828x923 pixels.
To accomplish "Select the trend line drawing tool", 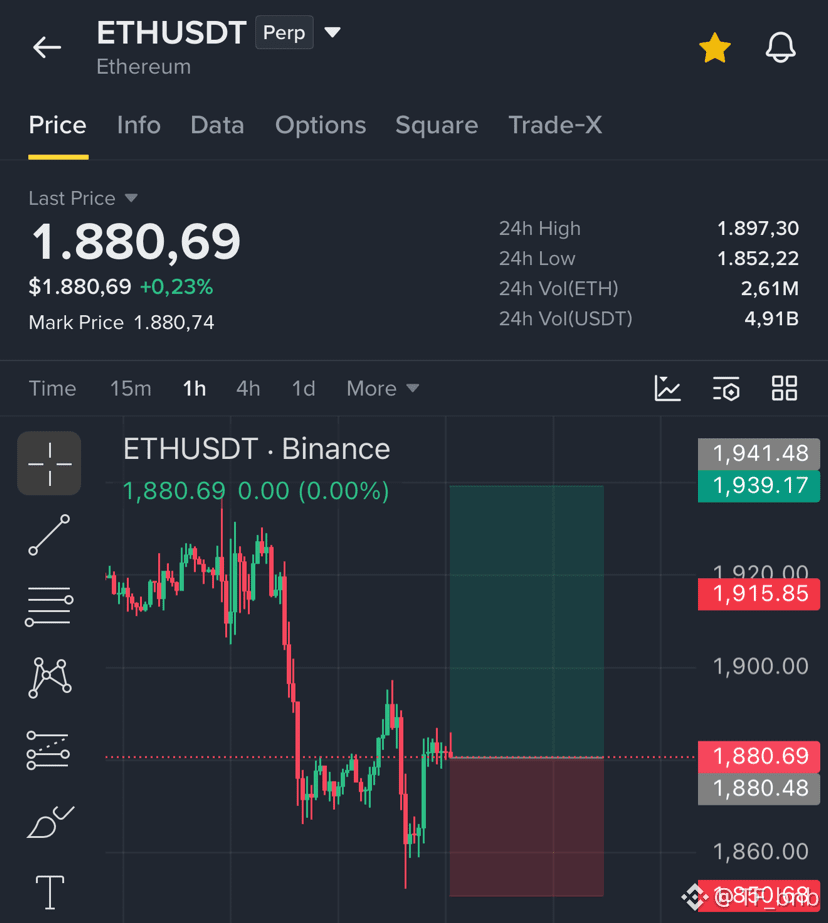I will pyautogui.click(x=49, y=535).
